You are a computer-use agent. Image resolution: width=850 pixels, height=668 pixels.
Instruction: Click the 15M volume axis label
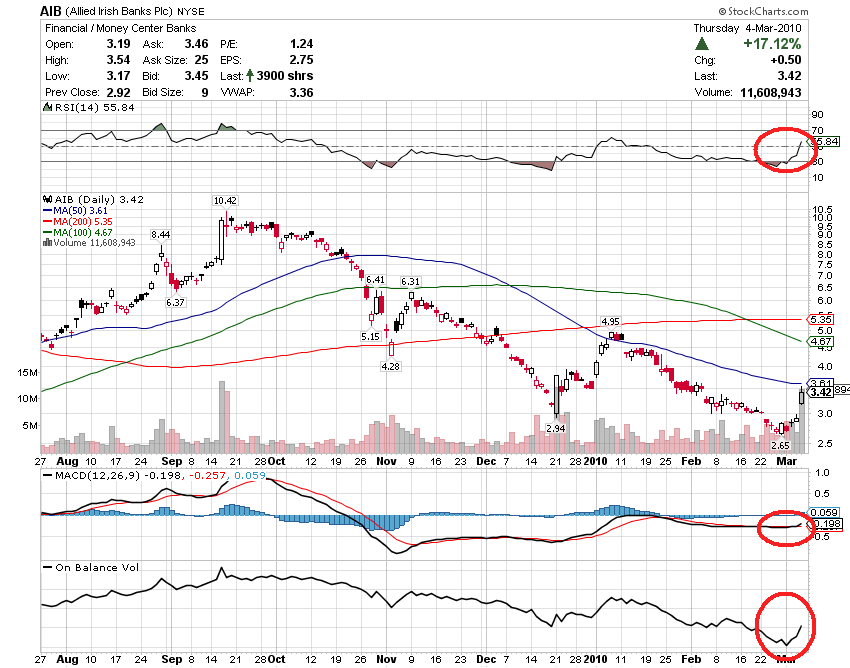coord(27,372)
